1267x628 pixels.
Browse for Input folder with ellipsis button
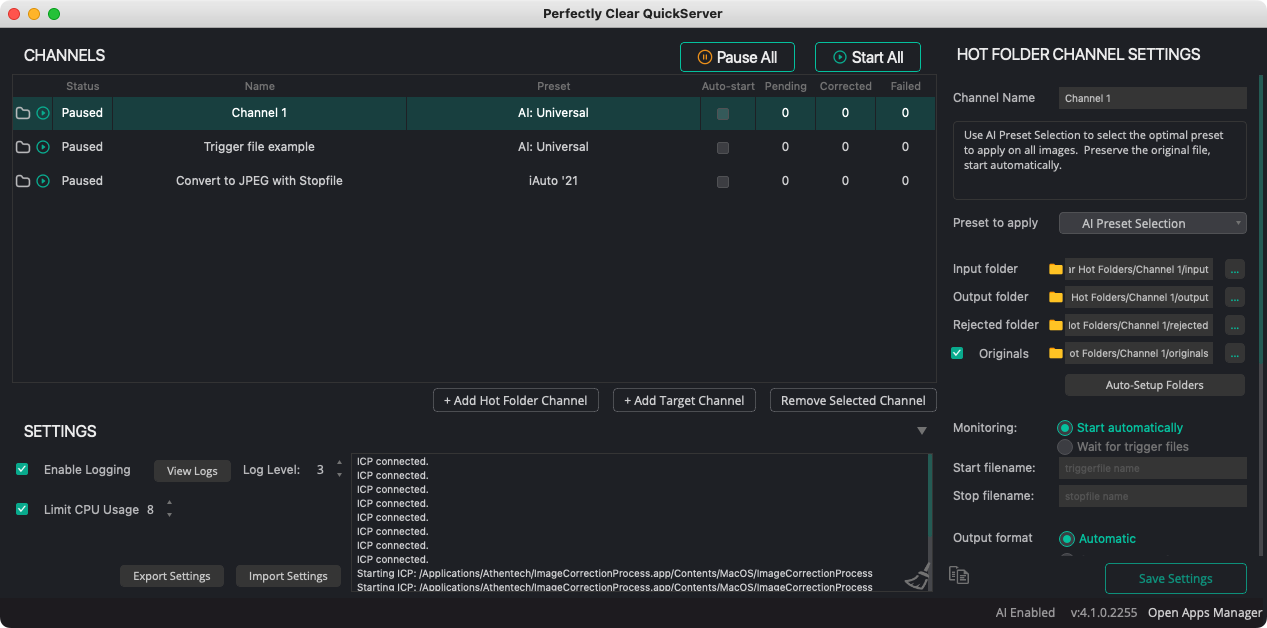(1235, 269)
